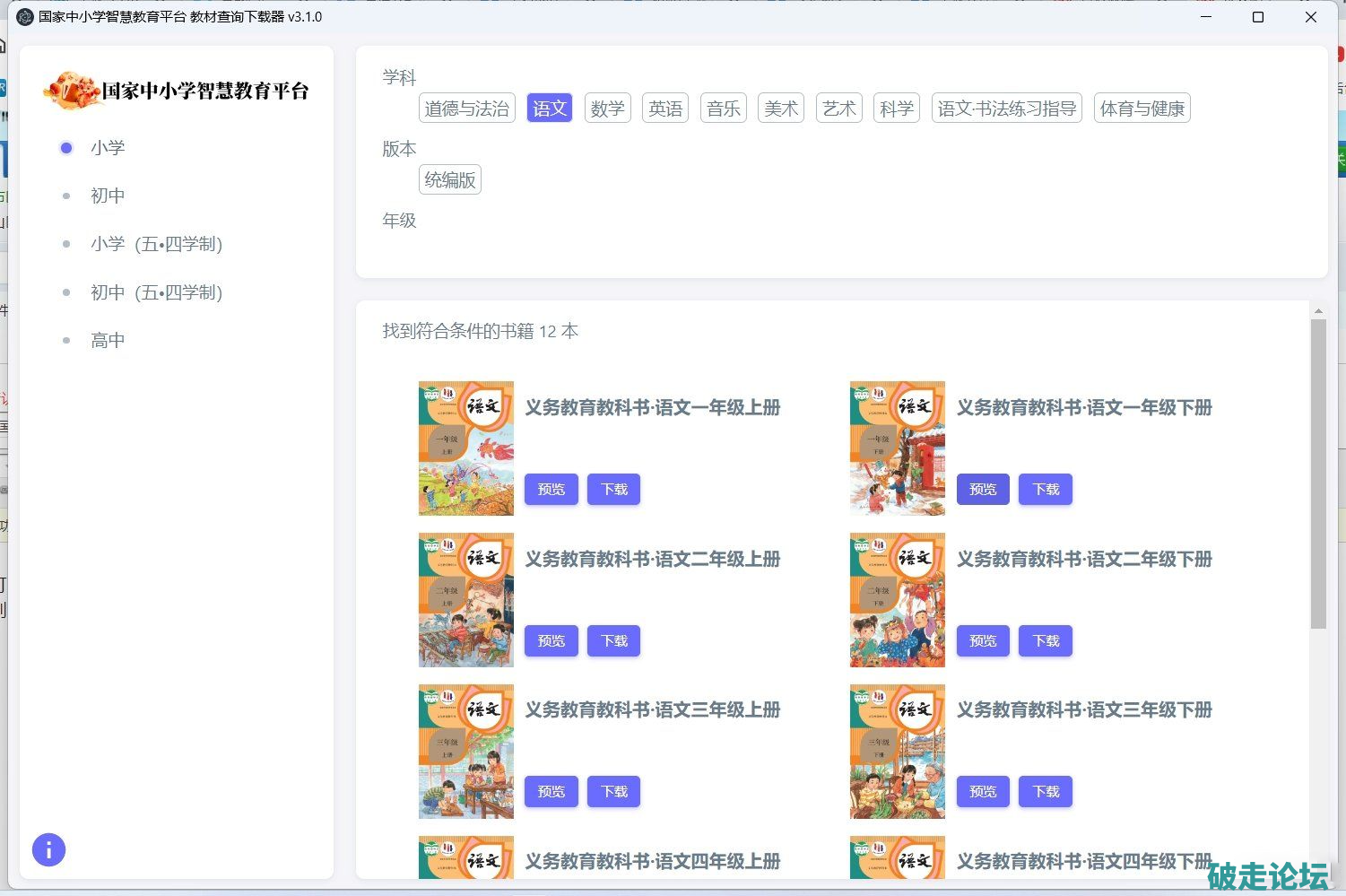
Task: Open the first grade upper volume cover thumbnail
Action: pyautogui.click(x=465, y=448)
